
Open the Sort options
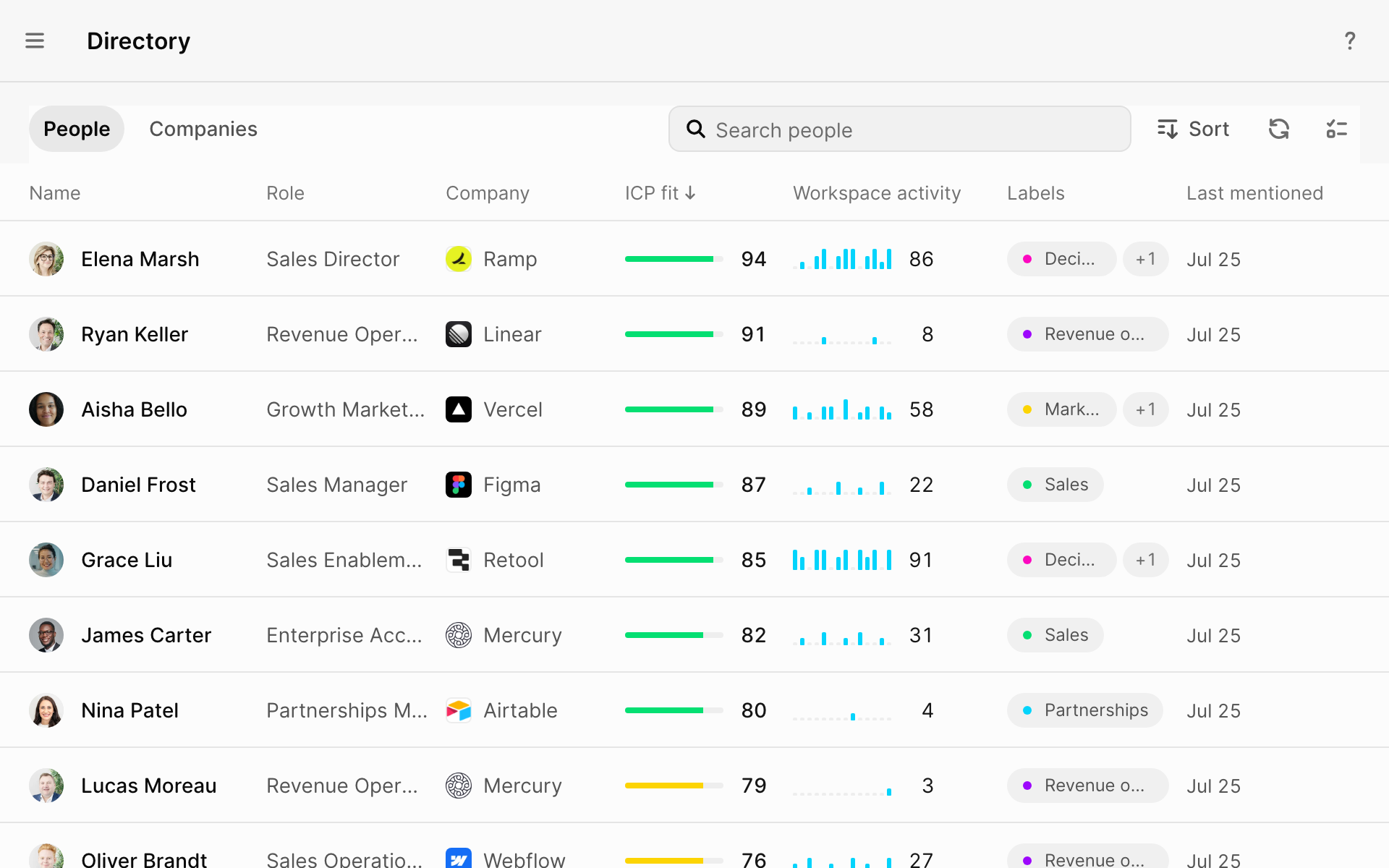(x=1194, y=129)
